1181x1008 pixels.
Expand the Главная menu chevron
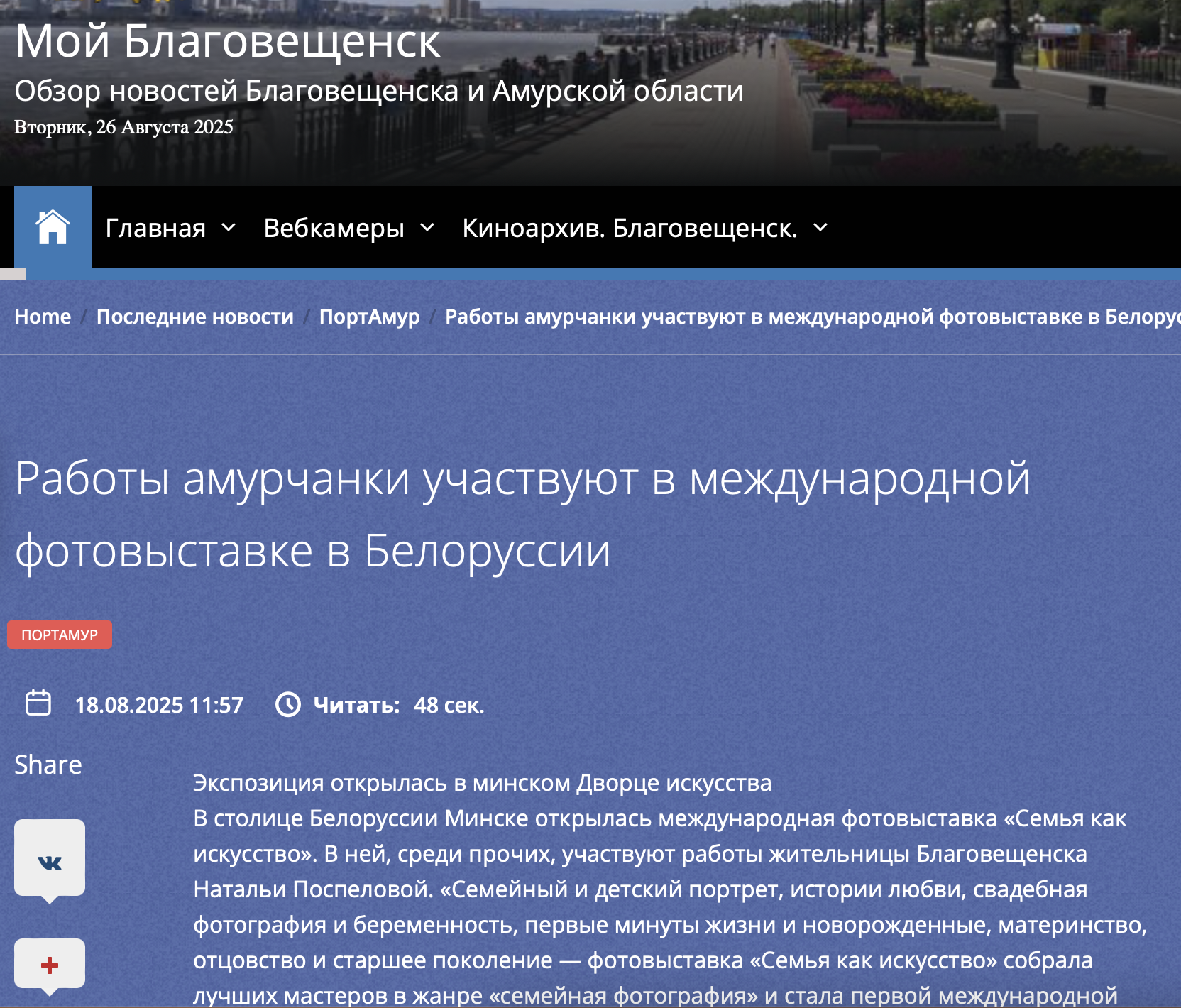coord(229,228)
